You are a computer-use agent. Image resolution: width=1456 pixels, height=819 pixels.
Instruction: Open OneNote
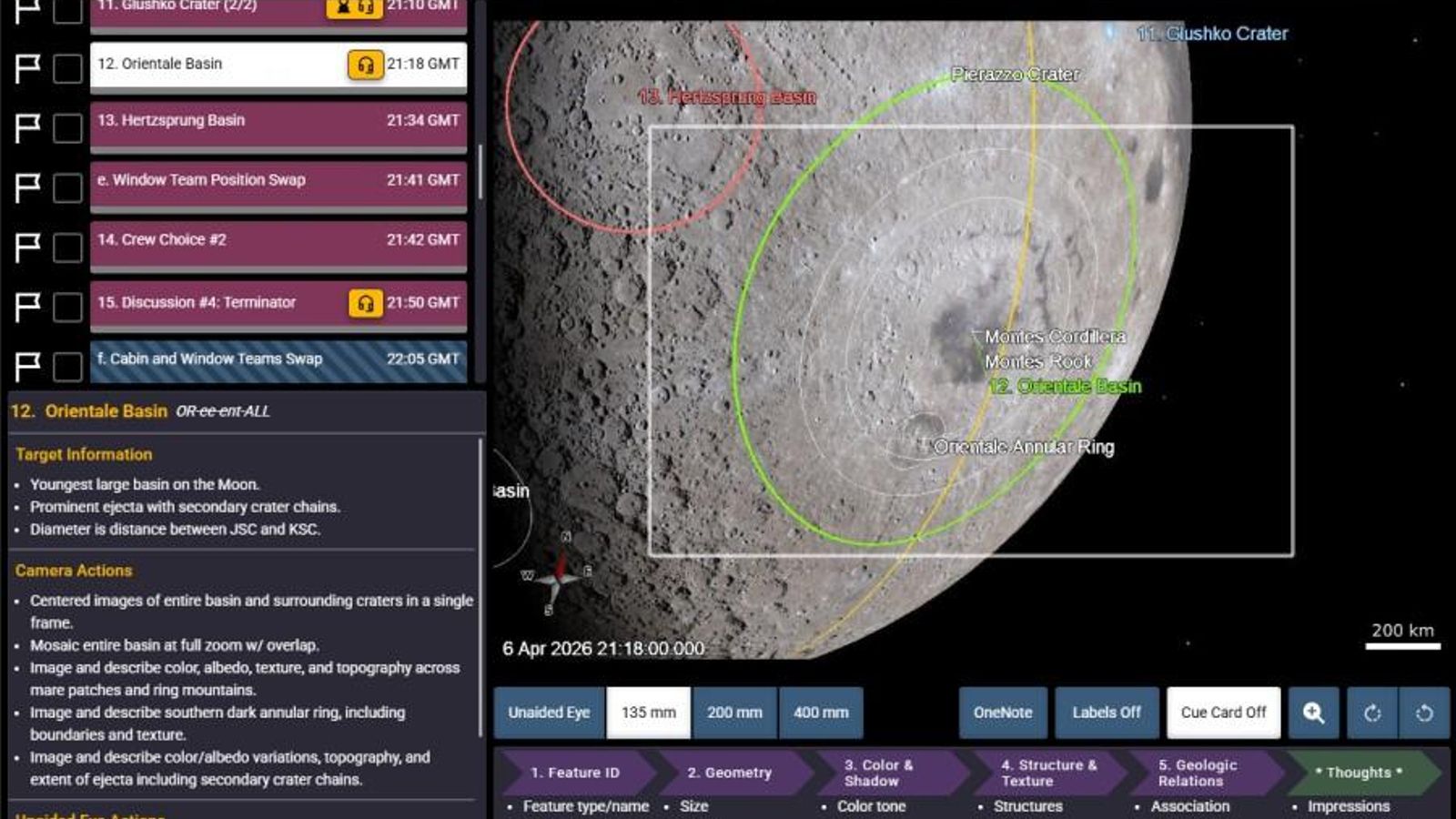click(1002, 713)
